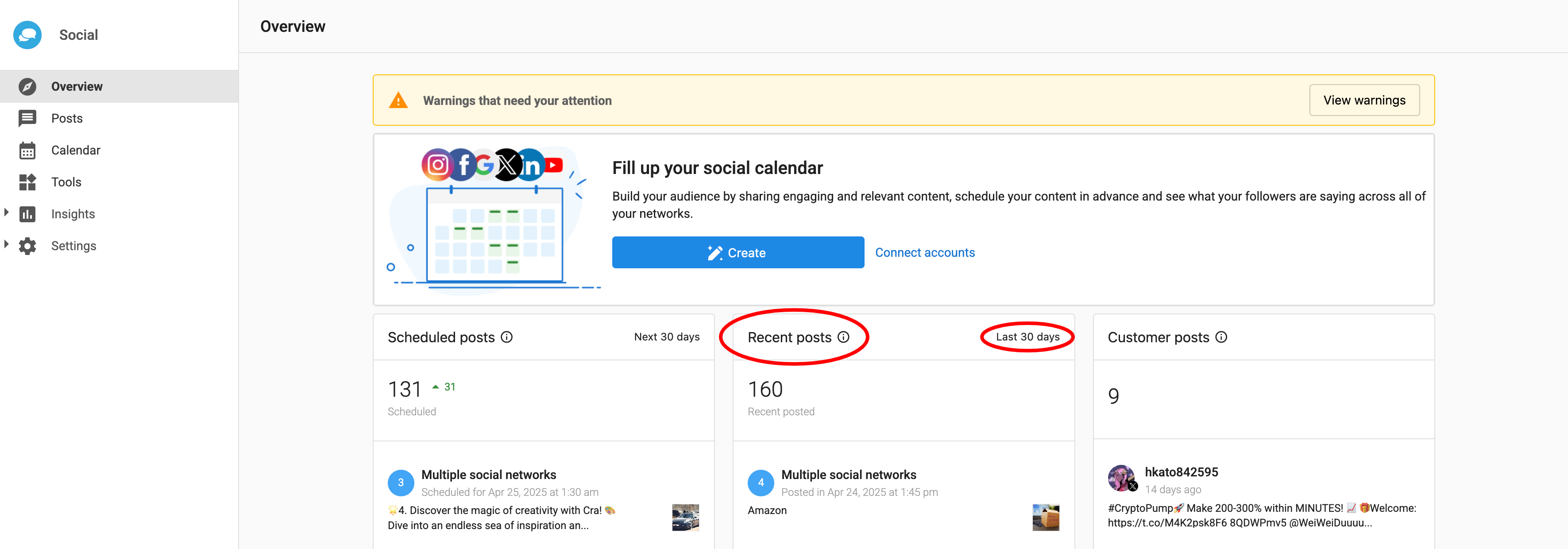
Task: Click the Calendar sidebar icon
Action: [27, 151]
